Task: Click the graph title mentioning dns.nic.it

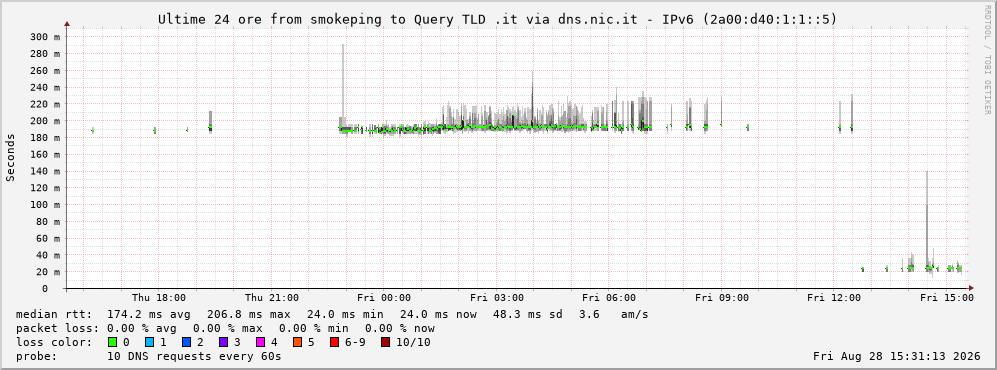Action: tap(498, 20)
